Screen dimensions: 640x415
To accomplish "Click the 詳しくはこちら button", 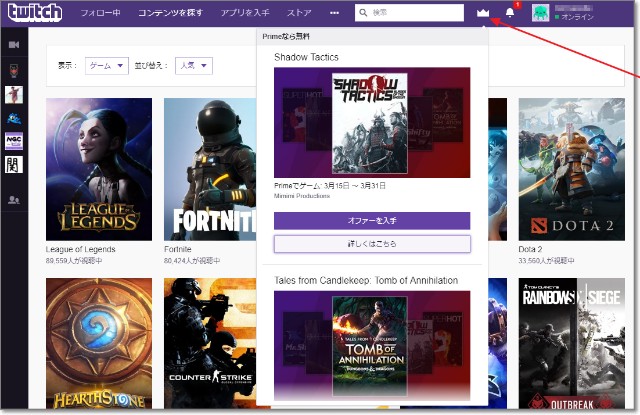I will click(x=371, y=244).
